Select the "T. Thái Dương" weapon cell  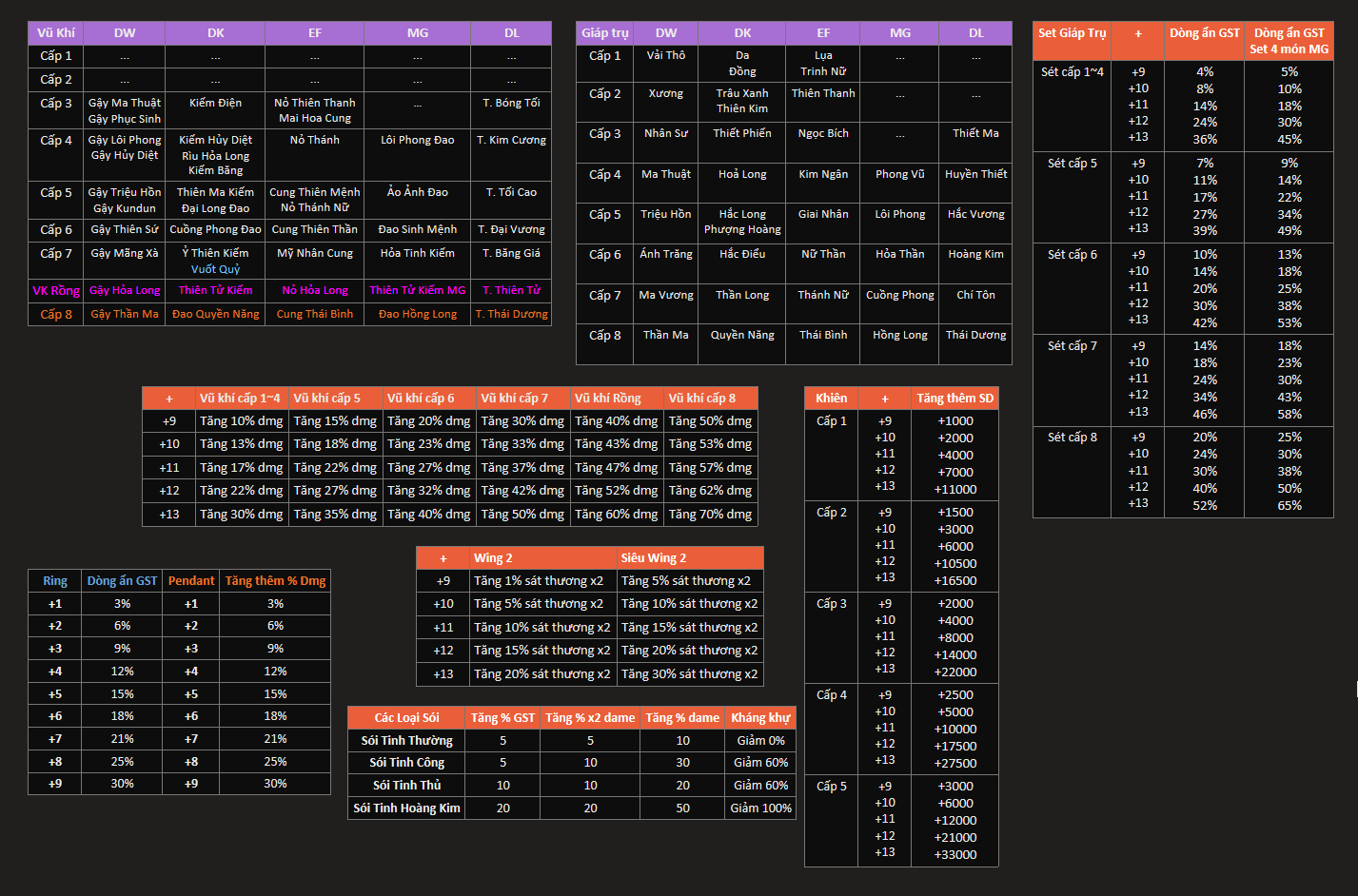click(511, 314)
